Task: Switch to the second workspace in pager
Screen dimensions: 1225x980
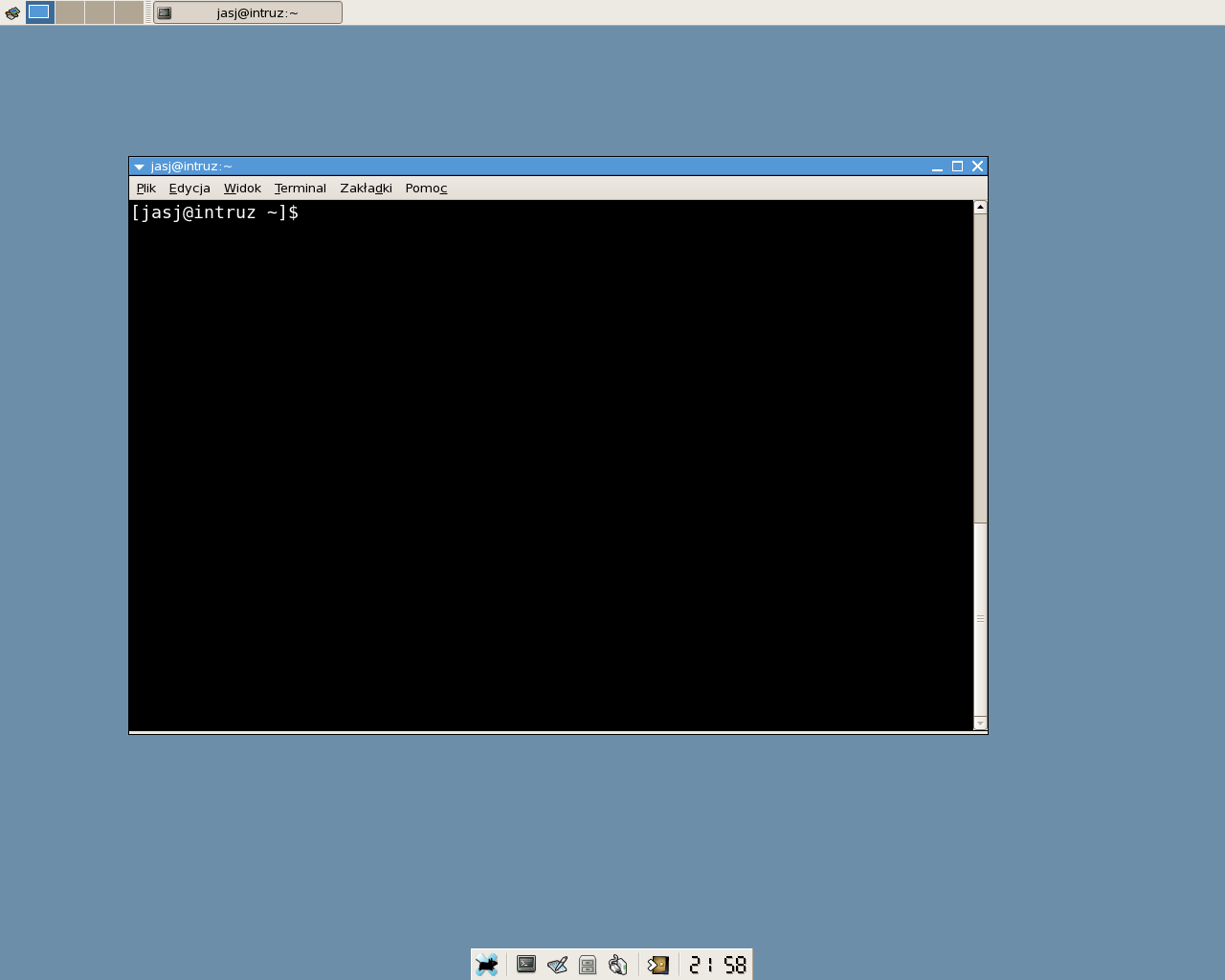Action: (x=70, y=12)
